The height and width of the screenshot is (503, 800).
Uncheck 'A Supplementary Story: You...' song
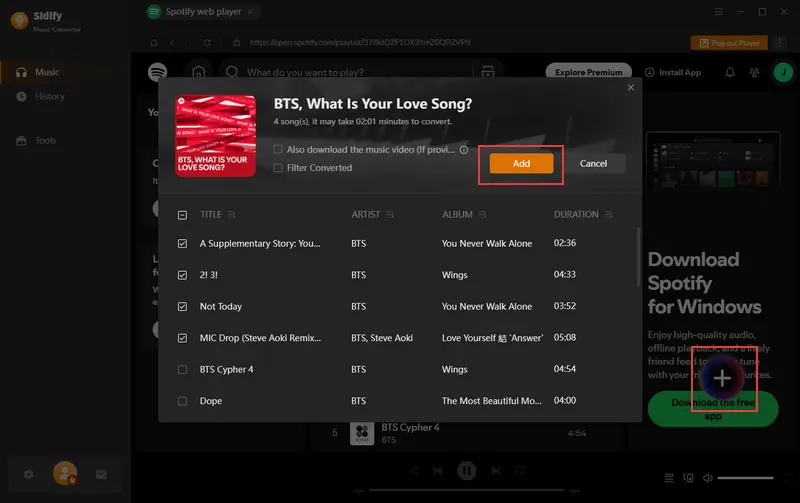coord(182,243)
